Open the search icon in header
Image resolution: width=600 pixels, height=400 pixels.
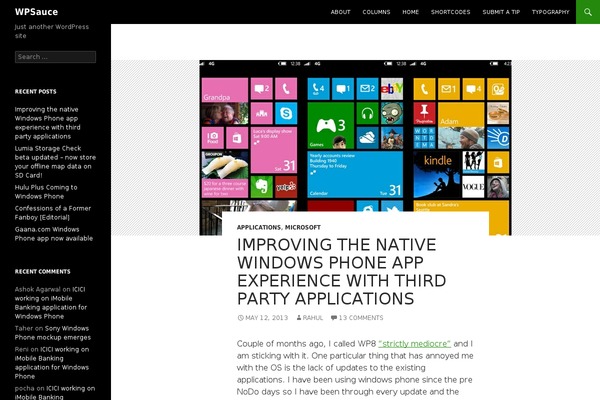click(588, 12)
